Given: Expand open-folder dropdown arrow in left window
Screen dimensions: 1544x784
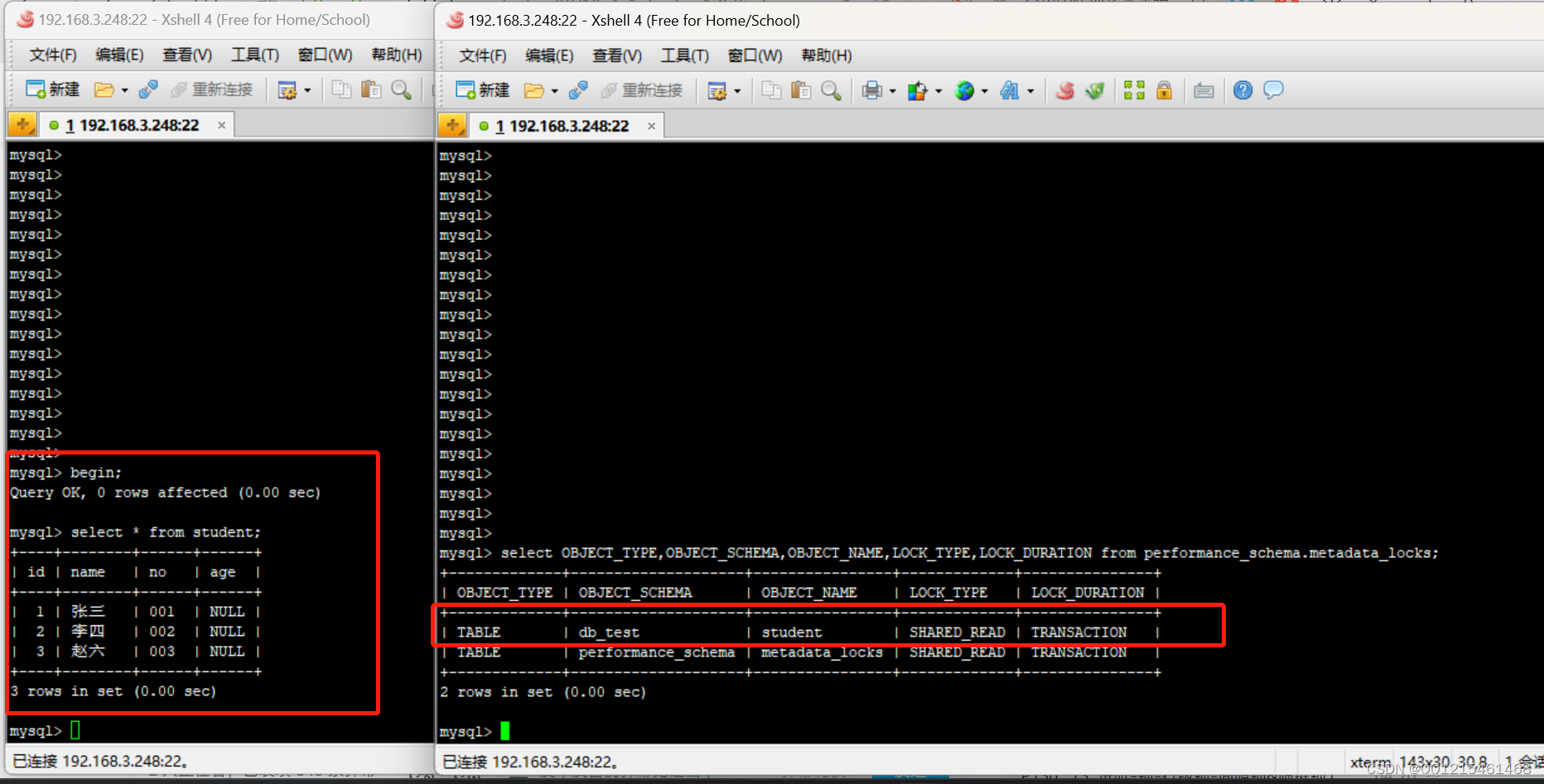Looking at the screenshot, I should tap(124, 90).
